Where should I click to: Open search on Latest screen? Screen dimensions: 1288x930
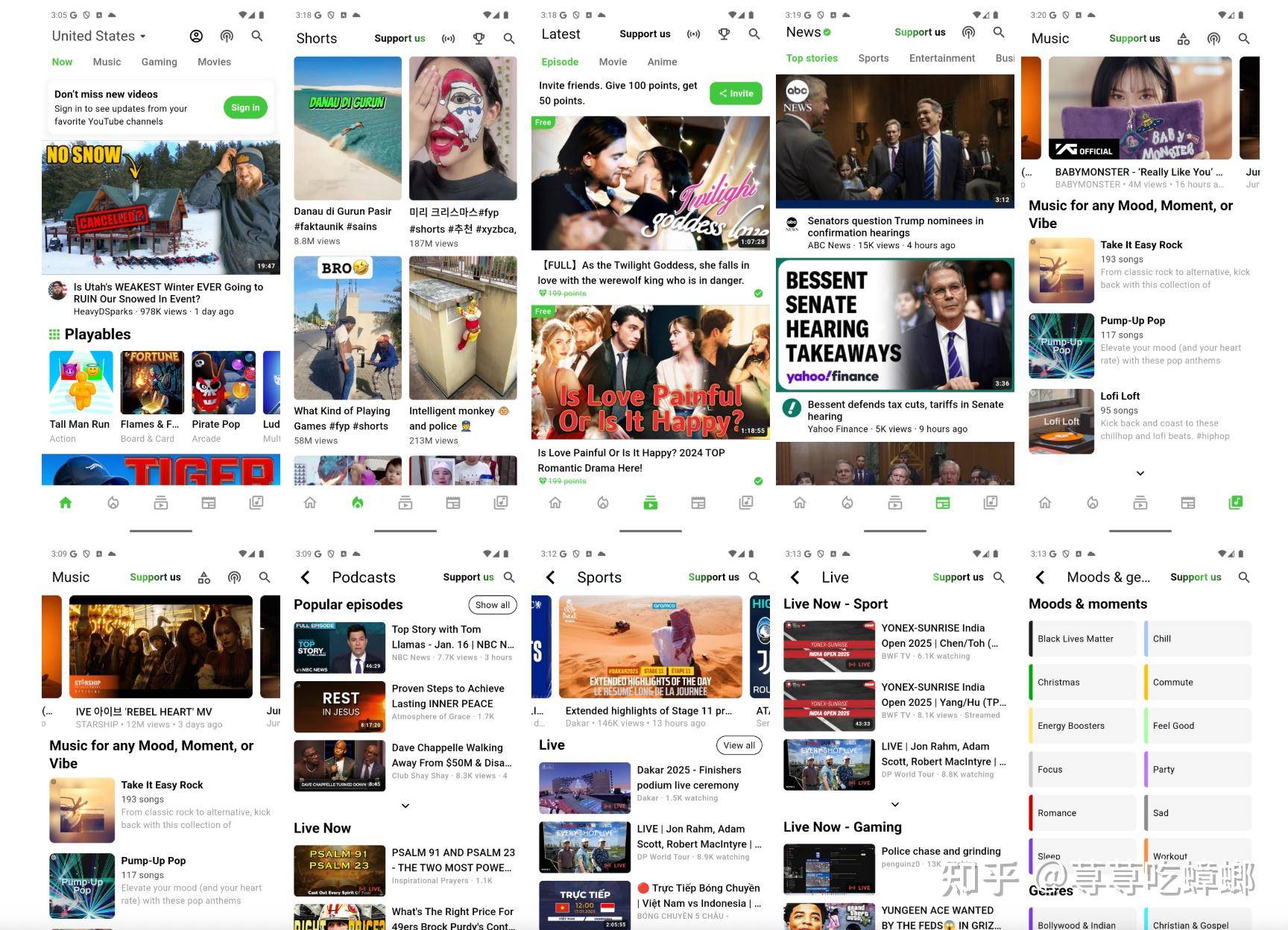(754, 34)
